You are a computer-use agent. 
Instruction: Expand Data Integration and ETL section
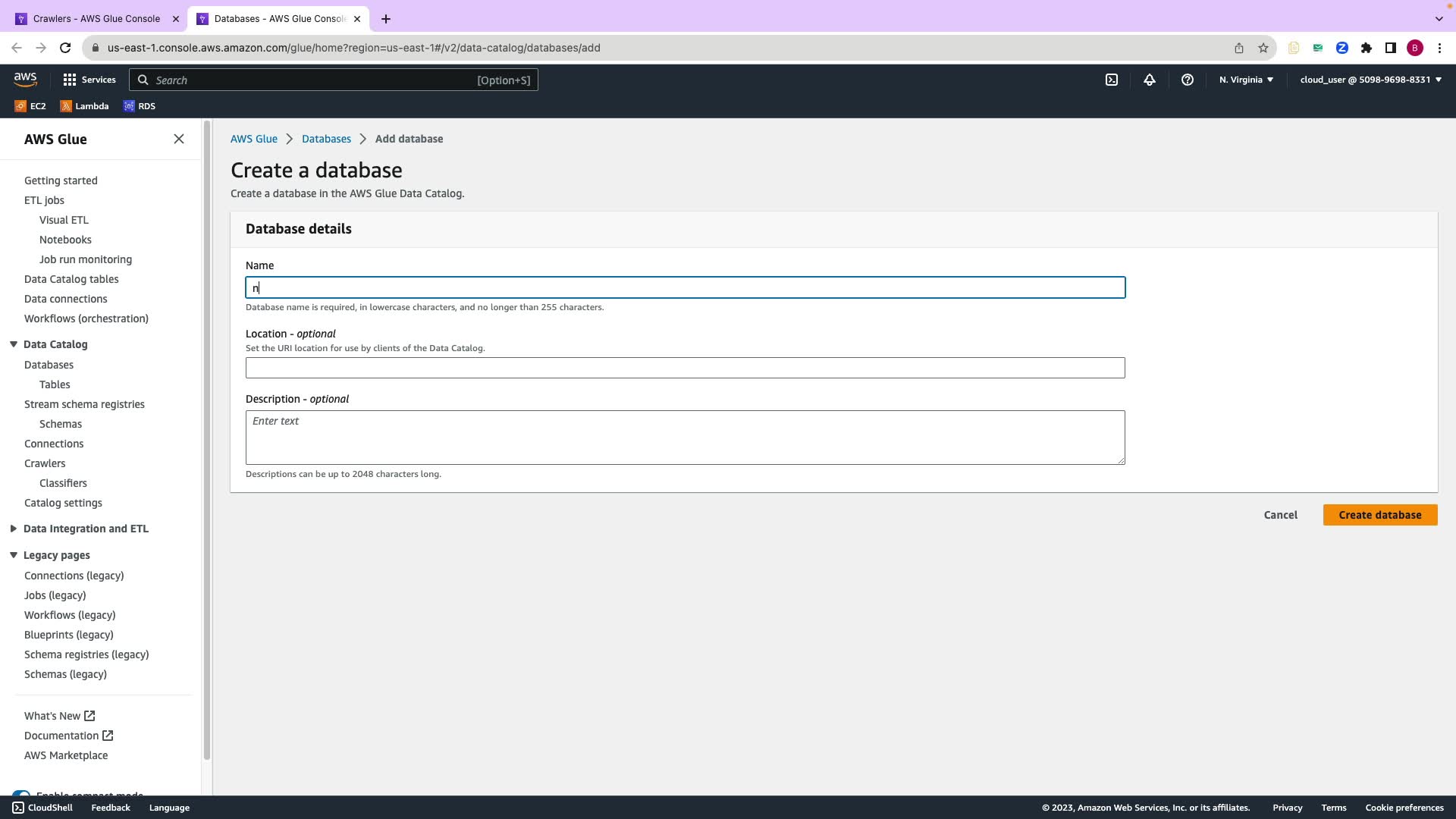[x=14, y=529]
